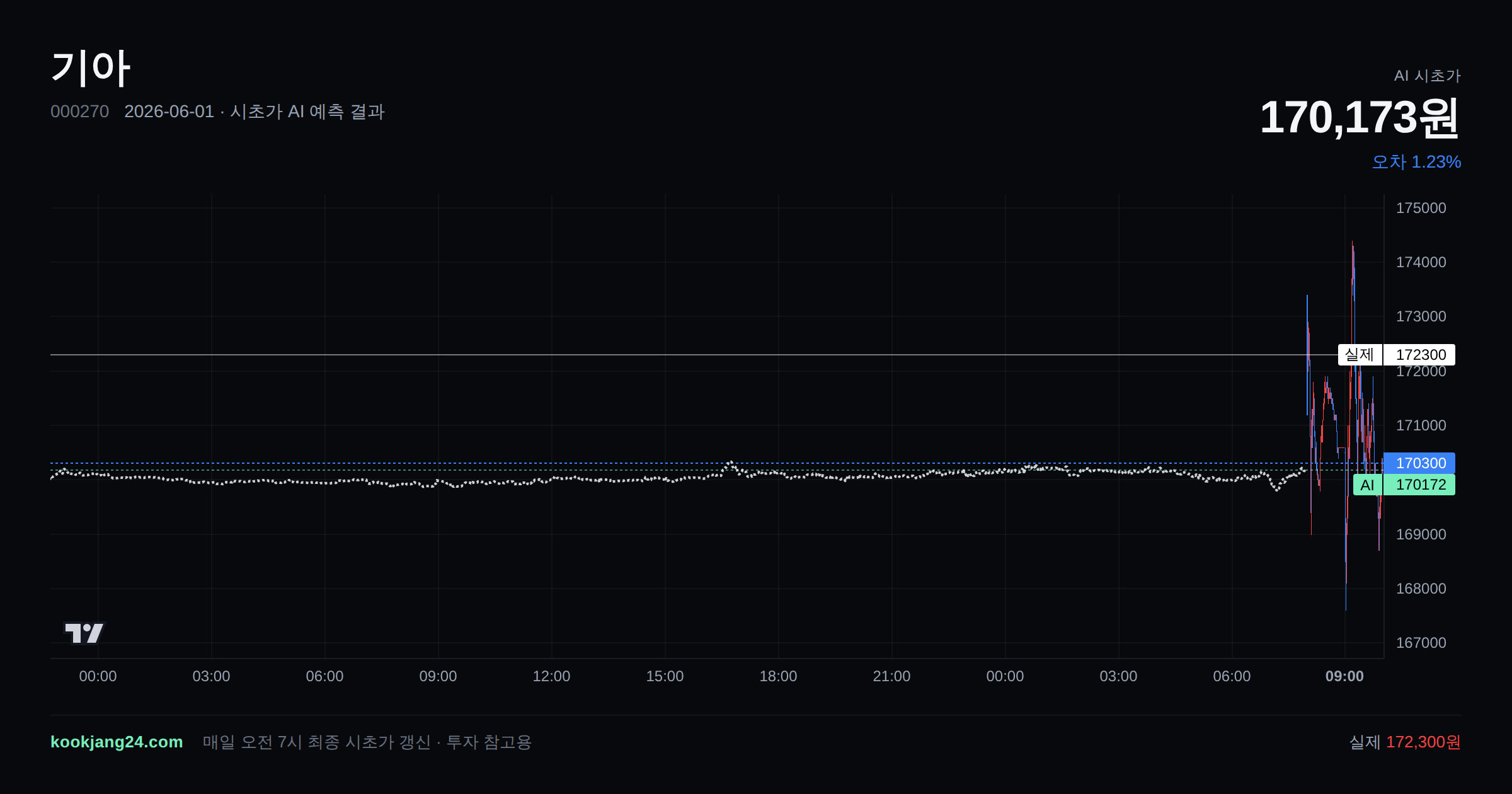Click the 171000 price axis label

1421,425
